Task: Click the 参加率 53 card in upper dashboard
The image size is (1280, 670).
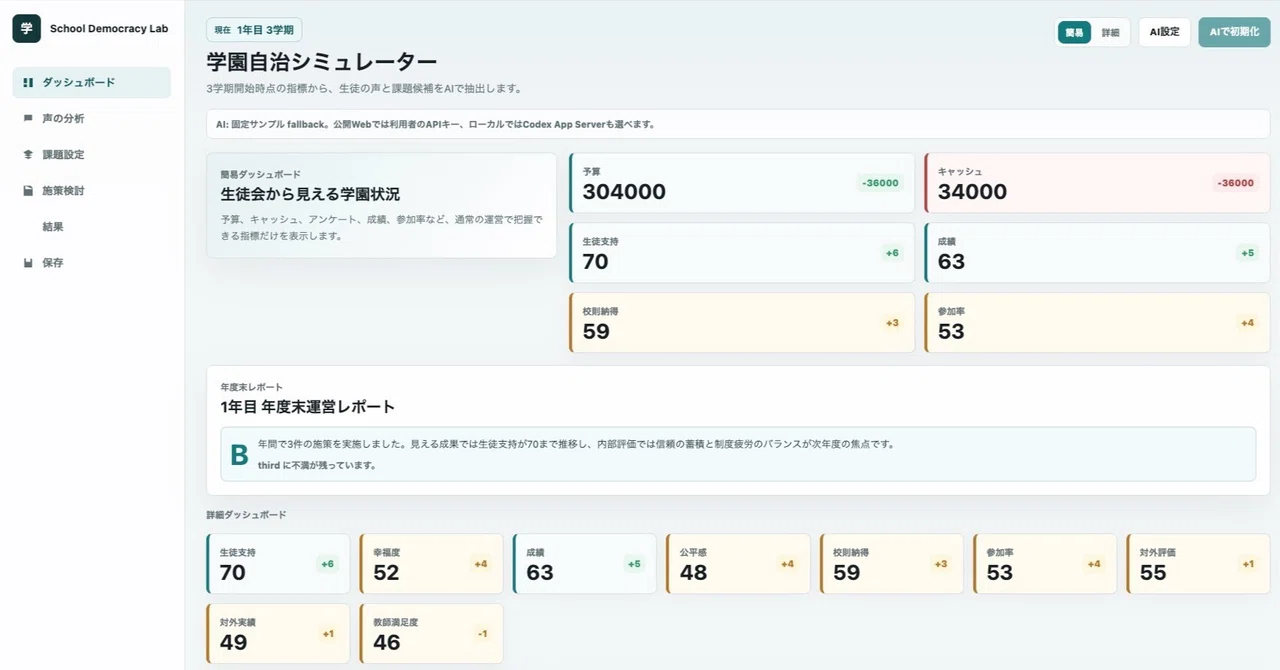Action: pyautogui.click(x=1097, y=323)
